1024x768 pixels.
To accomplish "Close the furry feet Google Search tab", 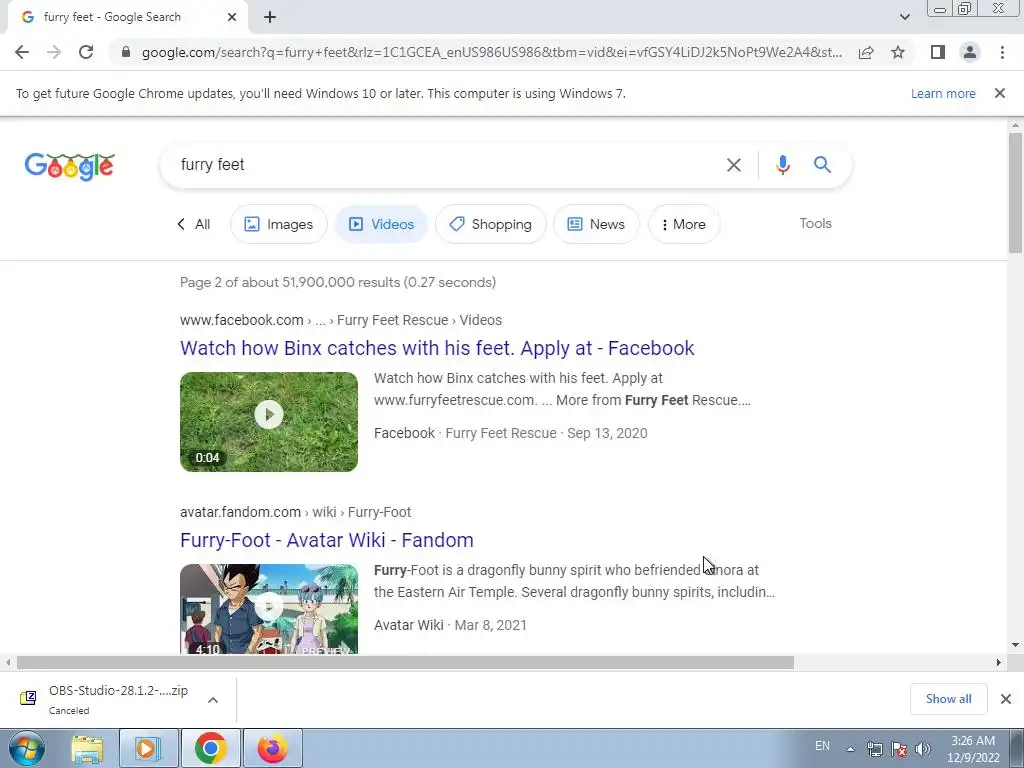I will click(x=232, y=18).
